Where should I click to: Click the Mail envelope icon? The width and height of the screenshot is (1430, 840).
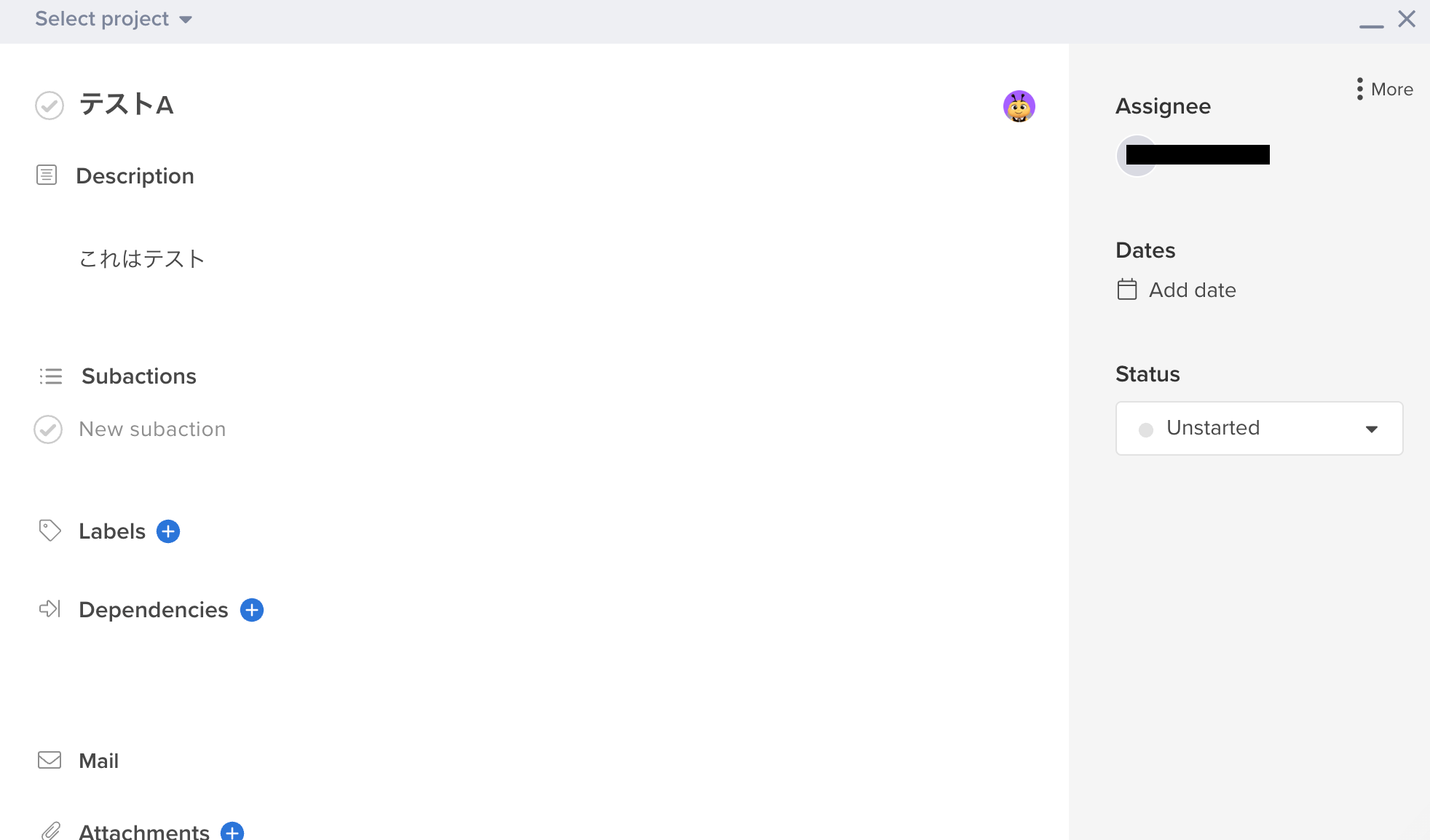tap(50, 761)
